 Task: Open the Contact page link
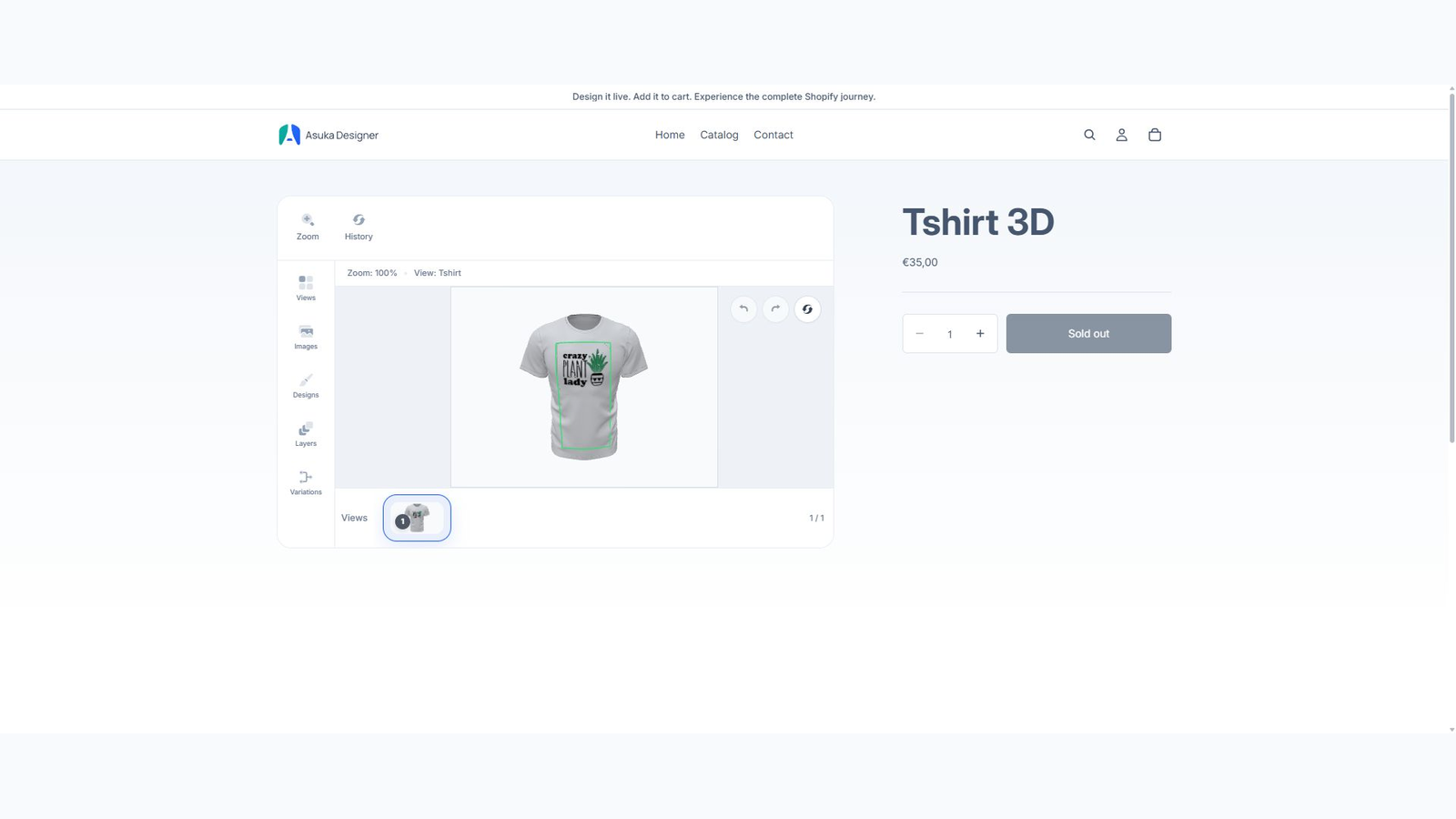(773, 135)
